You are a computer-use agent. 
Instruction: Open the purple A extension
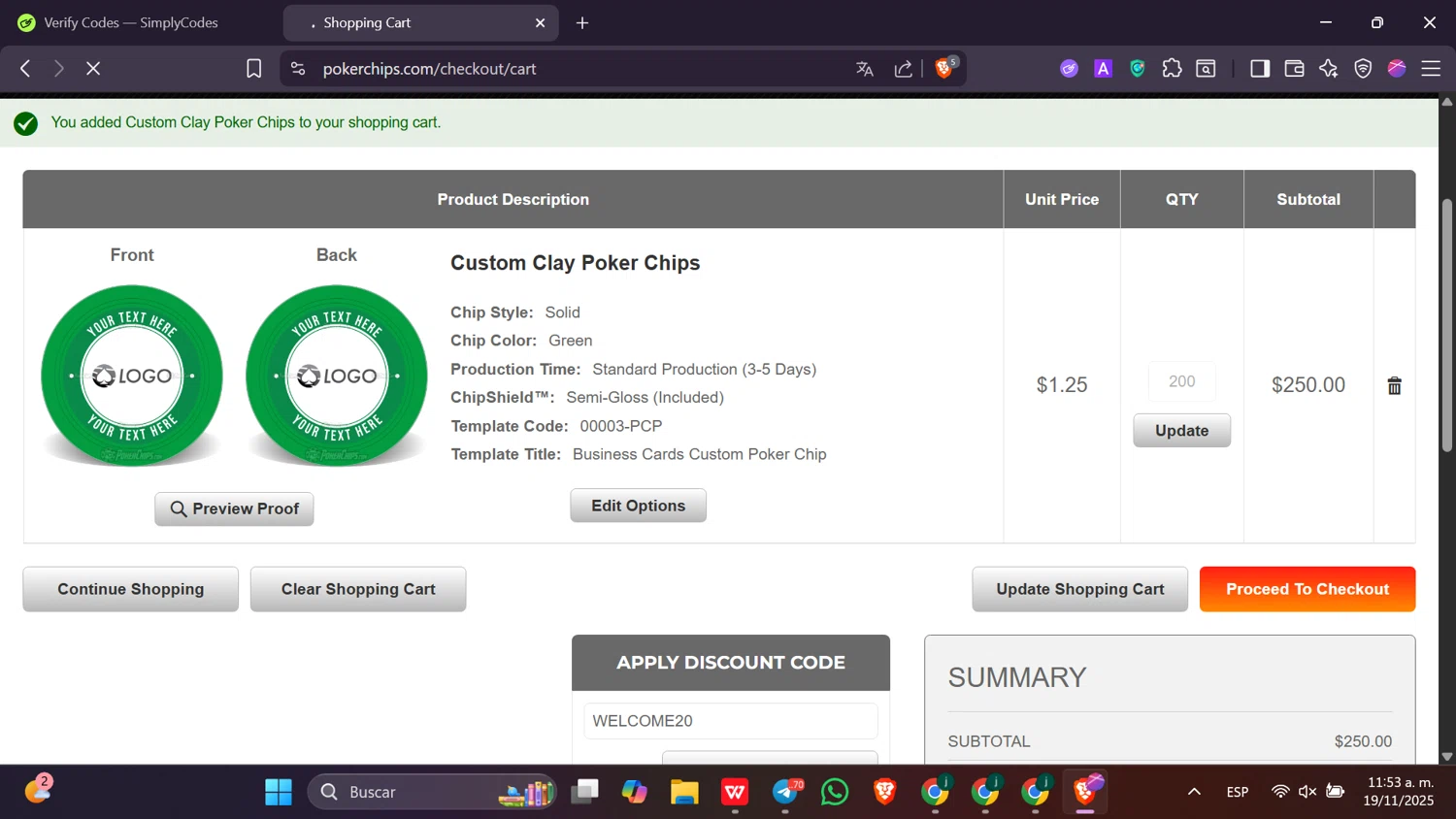coord(1103,68)
